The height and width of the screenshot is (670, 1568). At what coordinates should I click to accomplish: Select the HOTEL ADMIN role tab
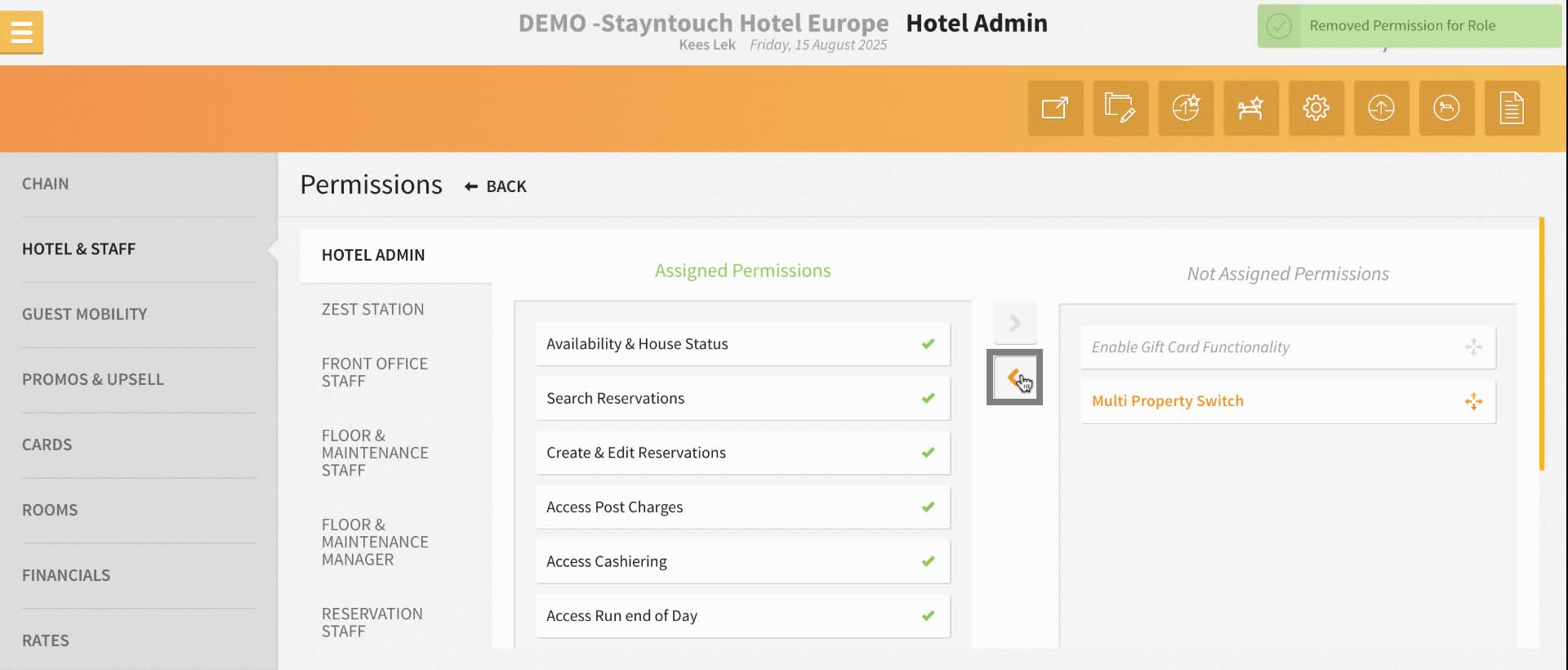[x=396, y=255]
